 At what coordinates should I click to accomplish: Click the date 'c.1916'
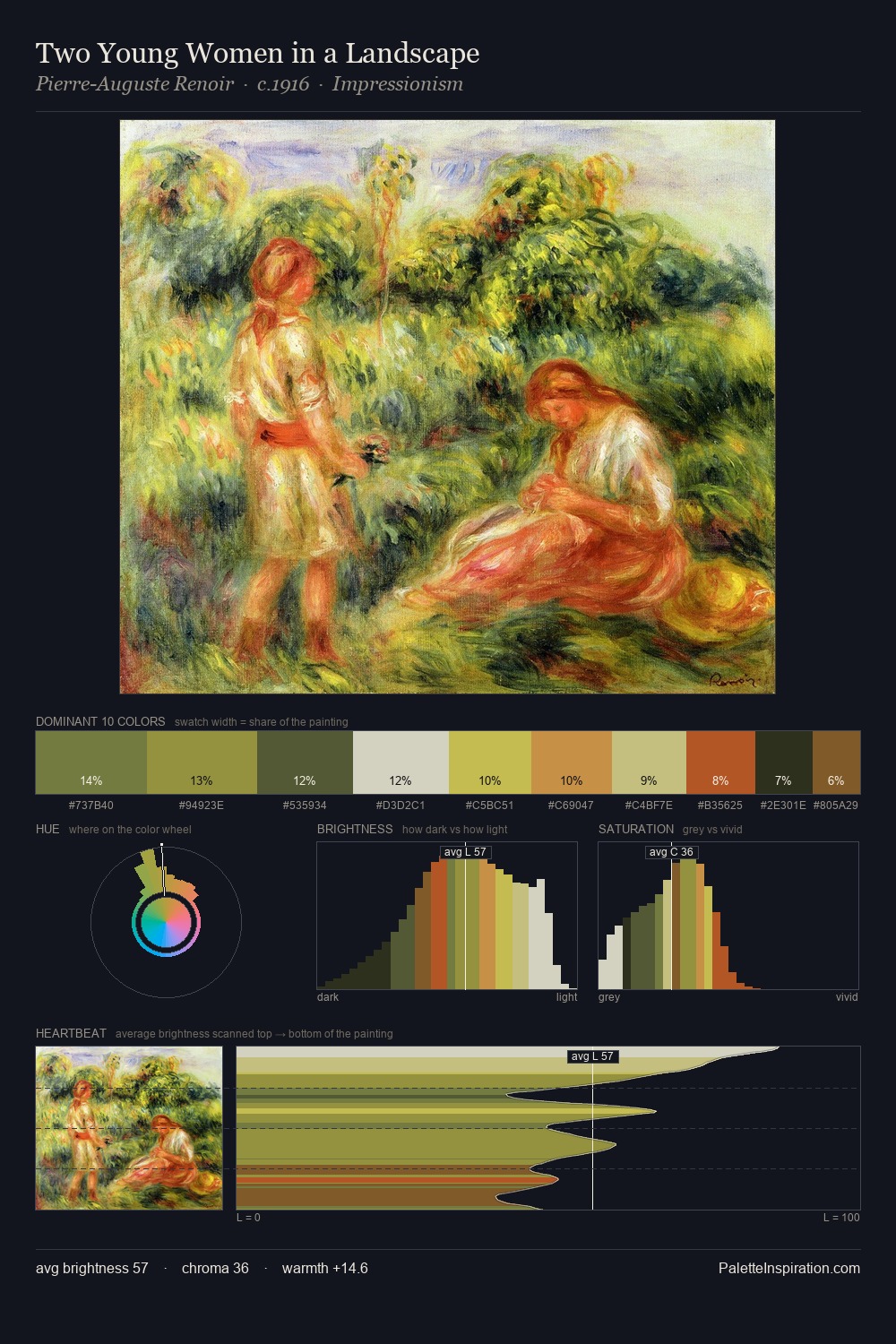[283, 84]
